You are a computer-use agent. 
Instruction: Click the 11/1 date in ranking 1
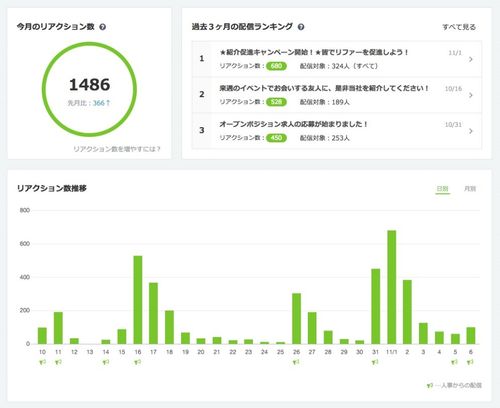[455, 53]
